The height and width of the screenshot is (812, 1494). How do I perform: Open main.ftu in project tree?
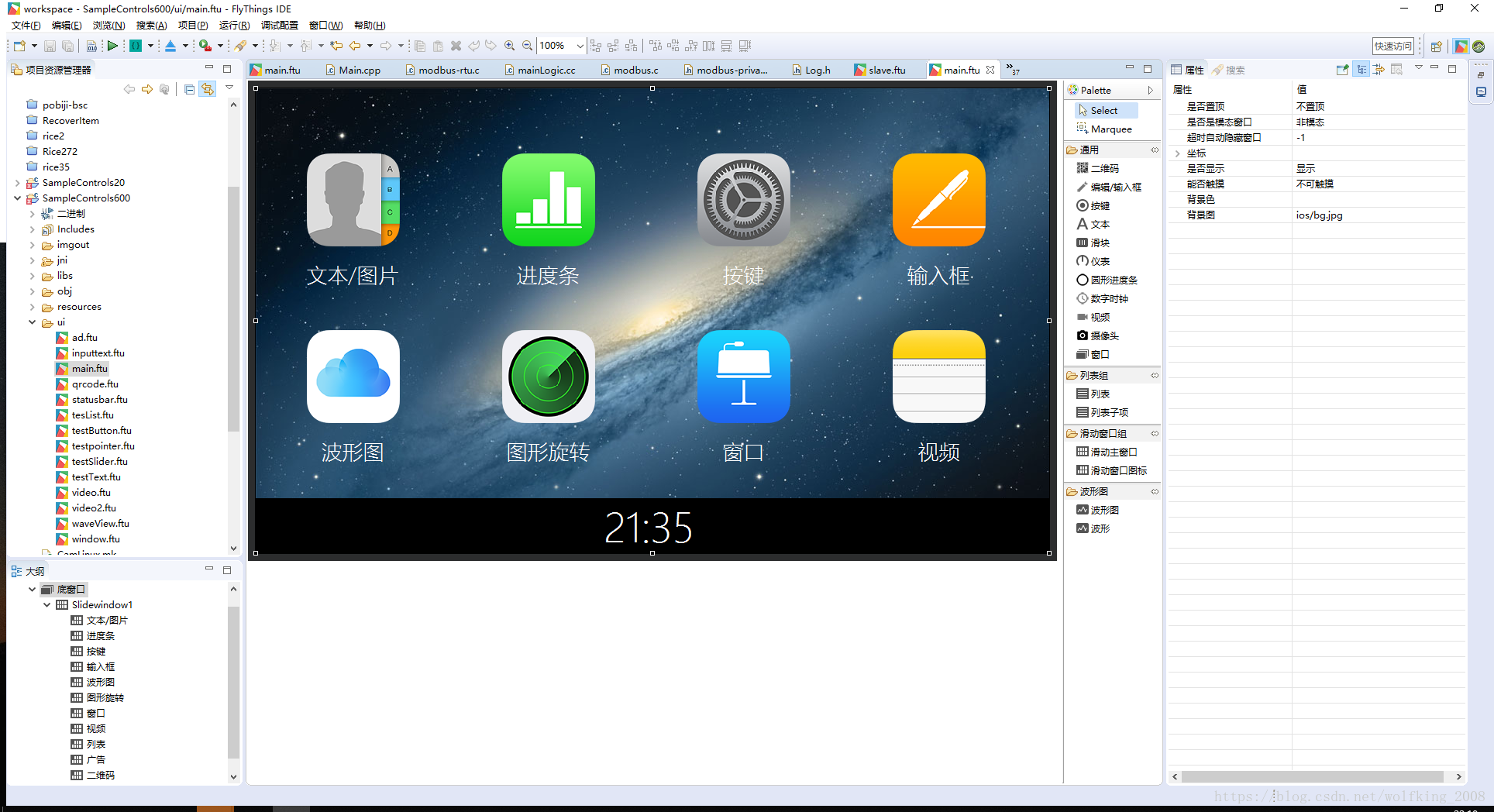point(82,369)
